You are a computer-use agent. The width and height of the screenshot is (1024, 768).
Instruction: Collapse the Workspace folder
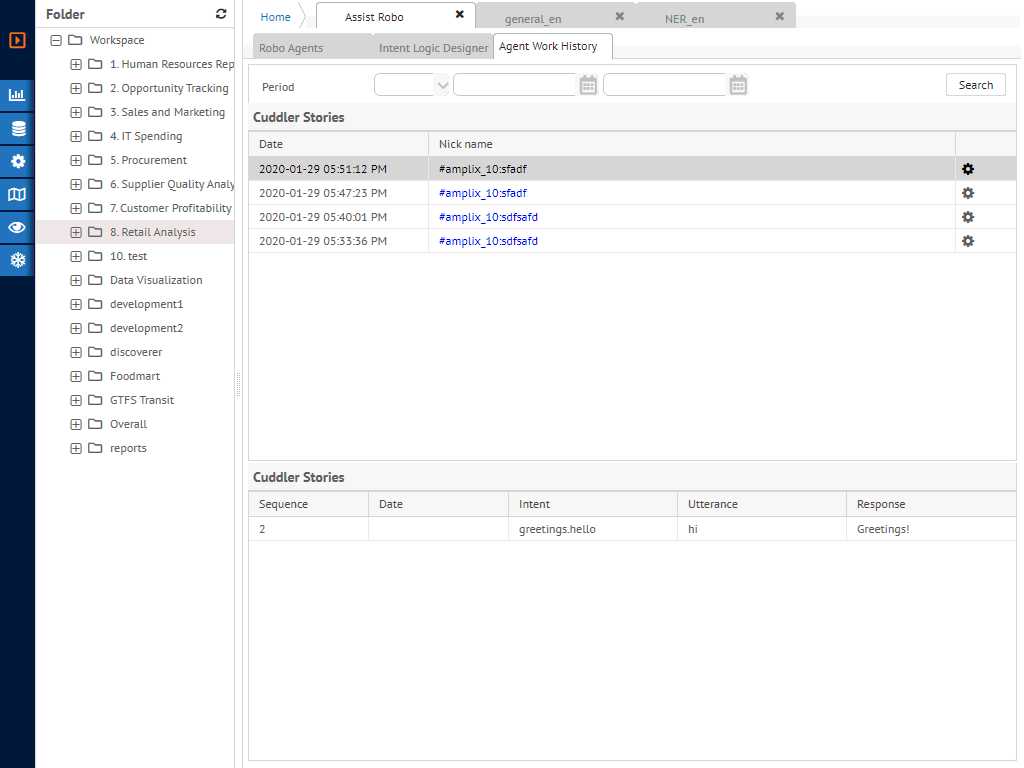(56, 40)
